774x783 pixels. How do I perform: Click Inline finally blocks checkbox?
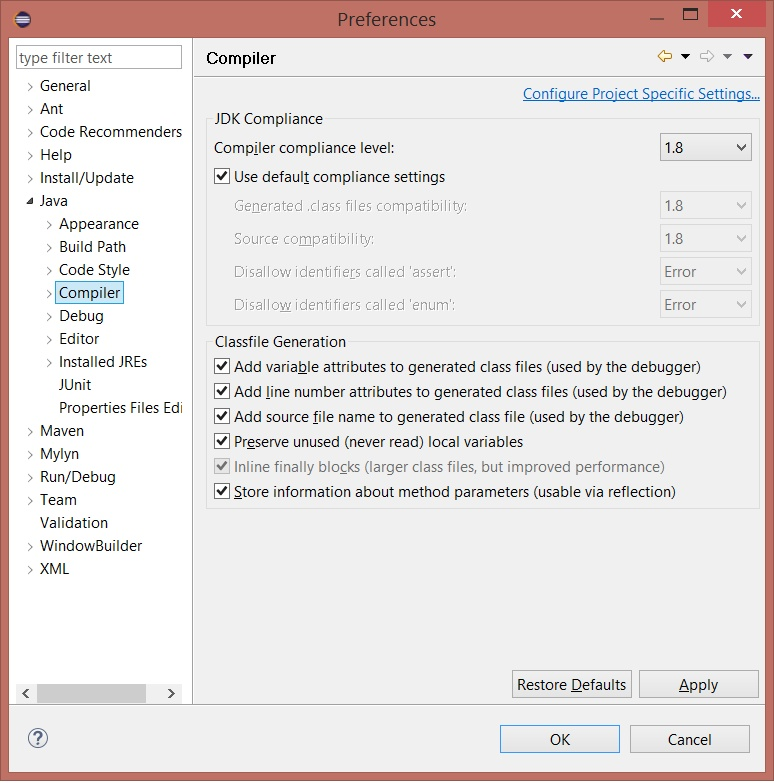(222, 466)
